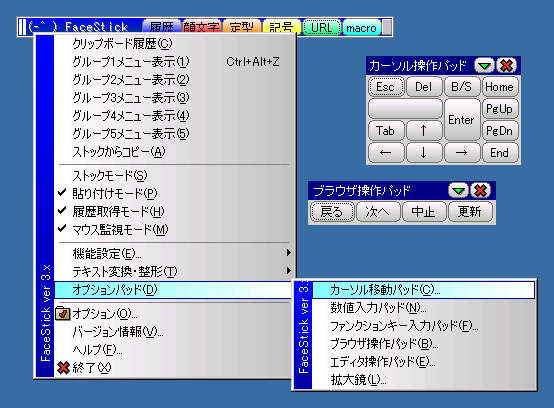Expand the 機能設定(E) submenu

[x=175, y=253]
